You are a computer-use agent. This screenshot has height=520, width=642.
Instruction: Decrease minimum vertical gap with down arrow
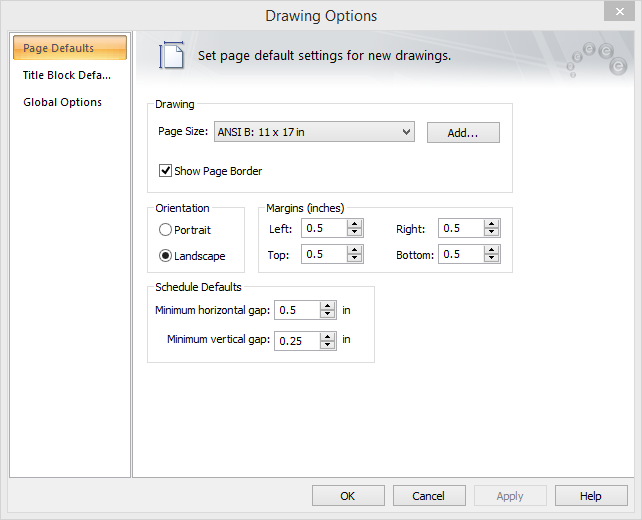point(327,345)
